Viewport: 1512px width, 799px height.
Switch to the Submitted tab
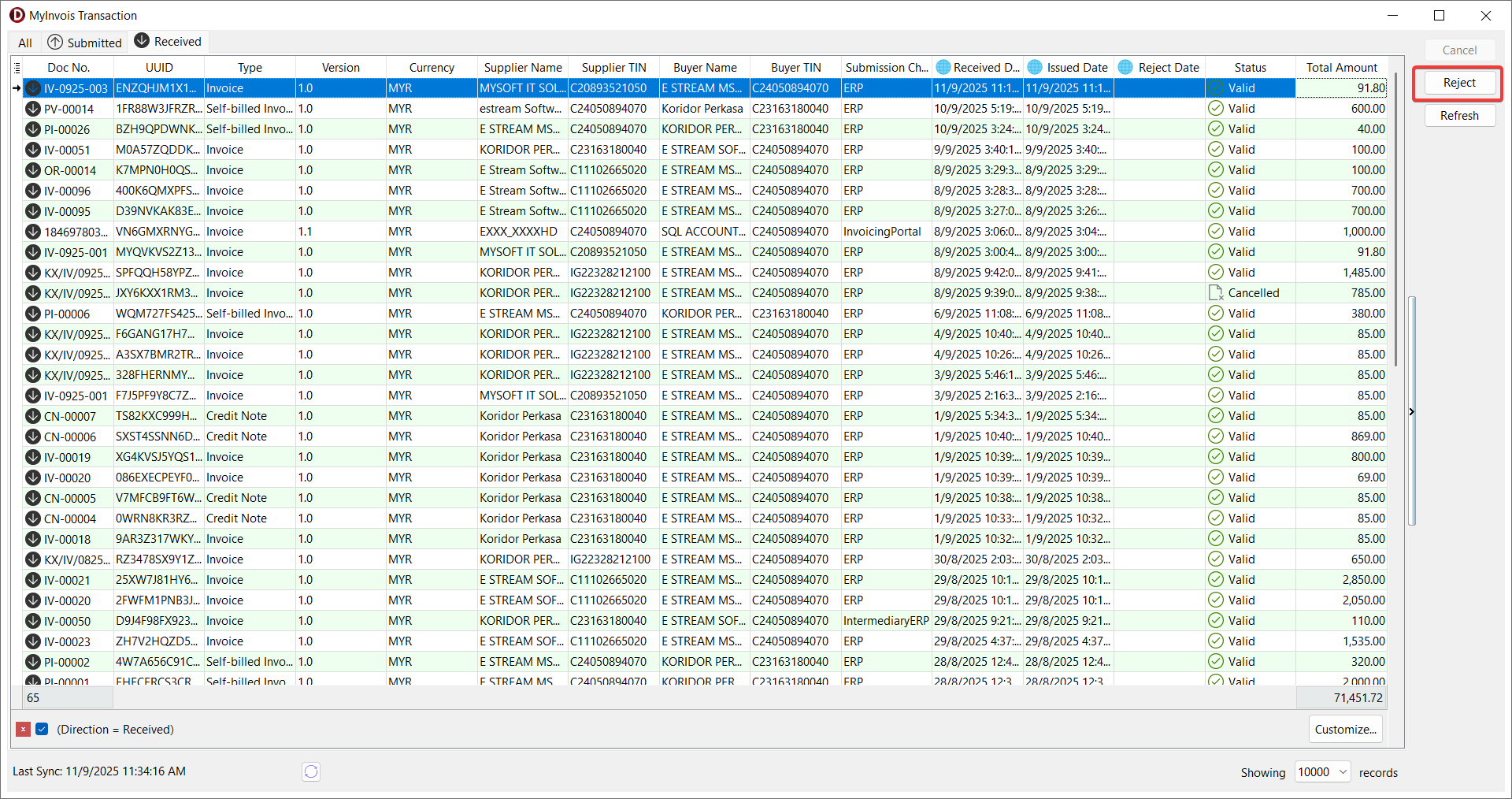pos(85,43)
